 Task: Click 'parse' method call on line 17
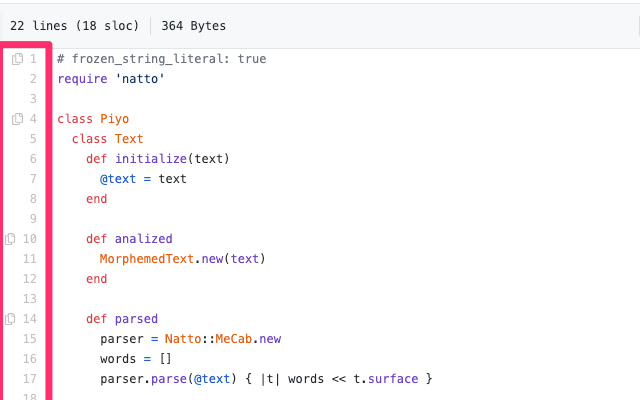pyautogui.click(x=169, y=379)
